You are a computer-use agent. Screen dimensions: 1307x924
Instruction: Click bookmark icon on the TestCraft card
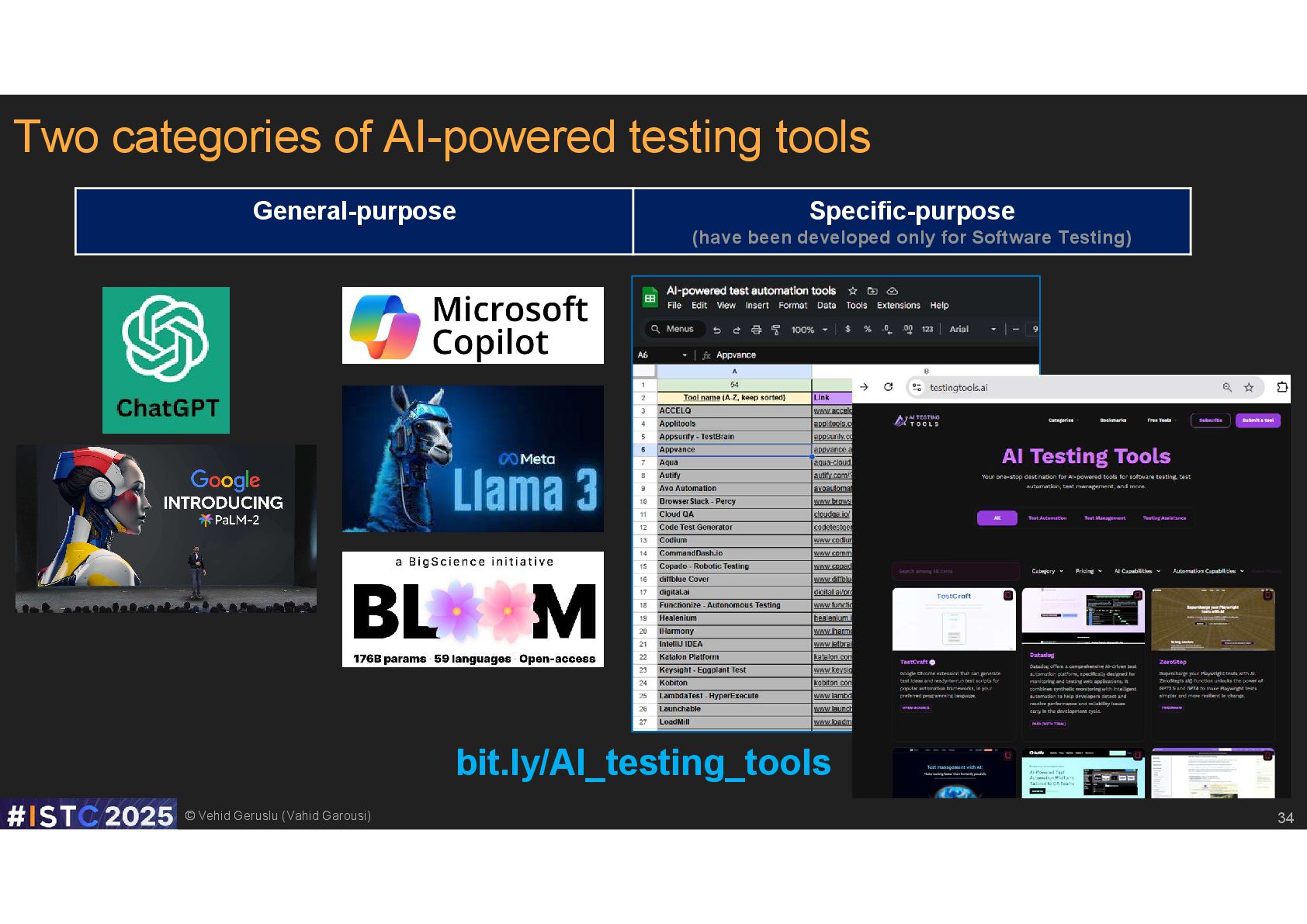(x=1008, y=596)
